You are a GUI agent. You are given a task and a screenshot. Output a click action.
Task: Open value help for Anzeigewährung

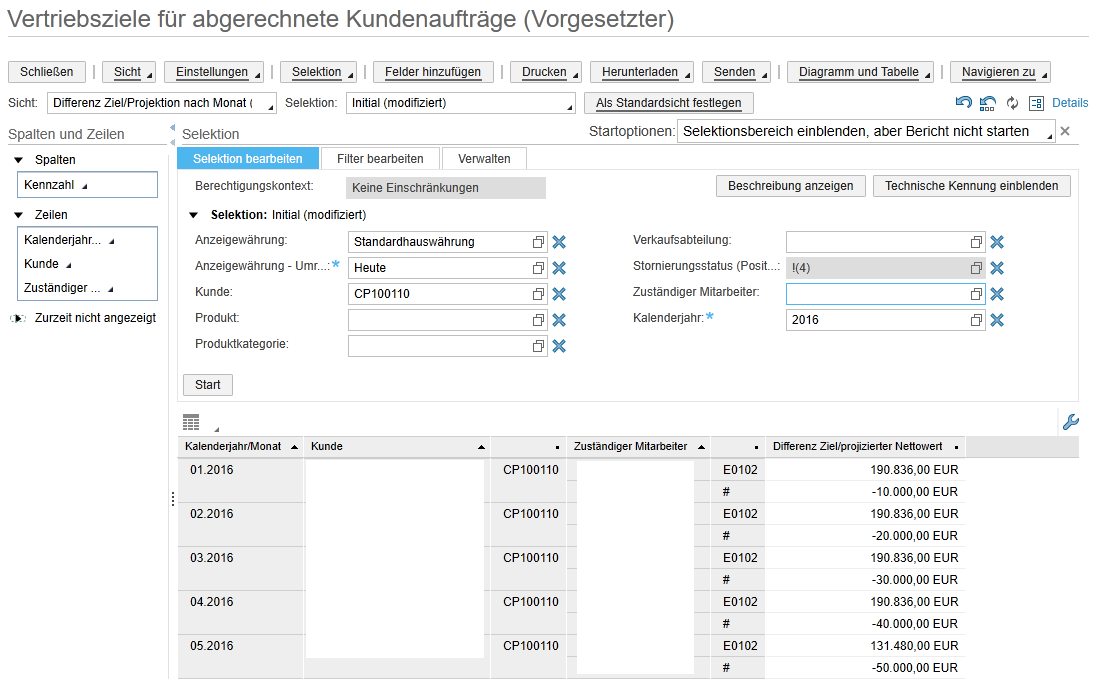point(538,242)
